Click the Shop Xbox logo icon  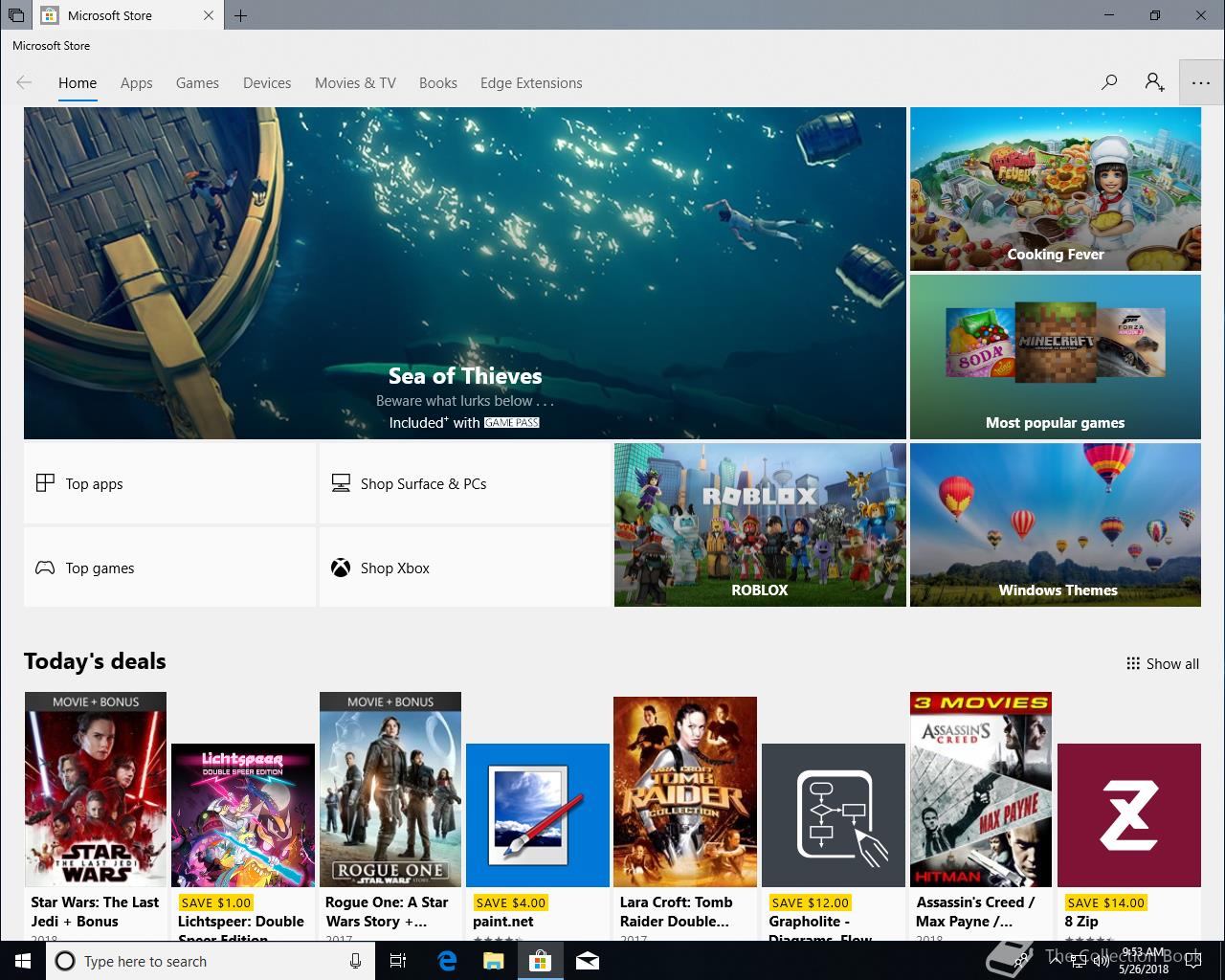(x=341, y=568)
